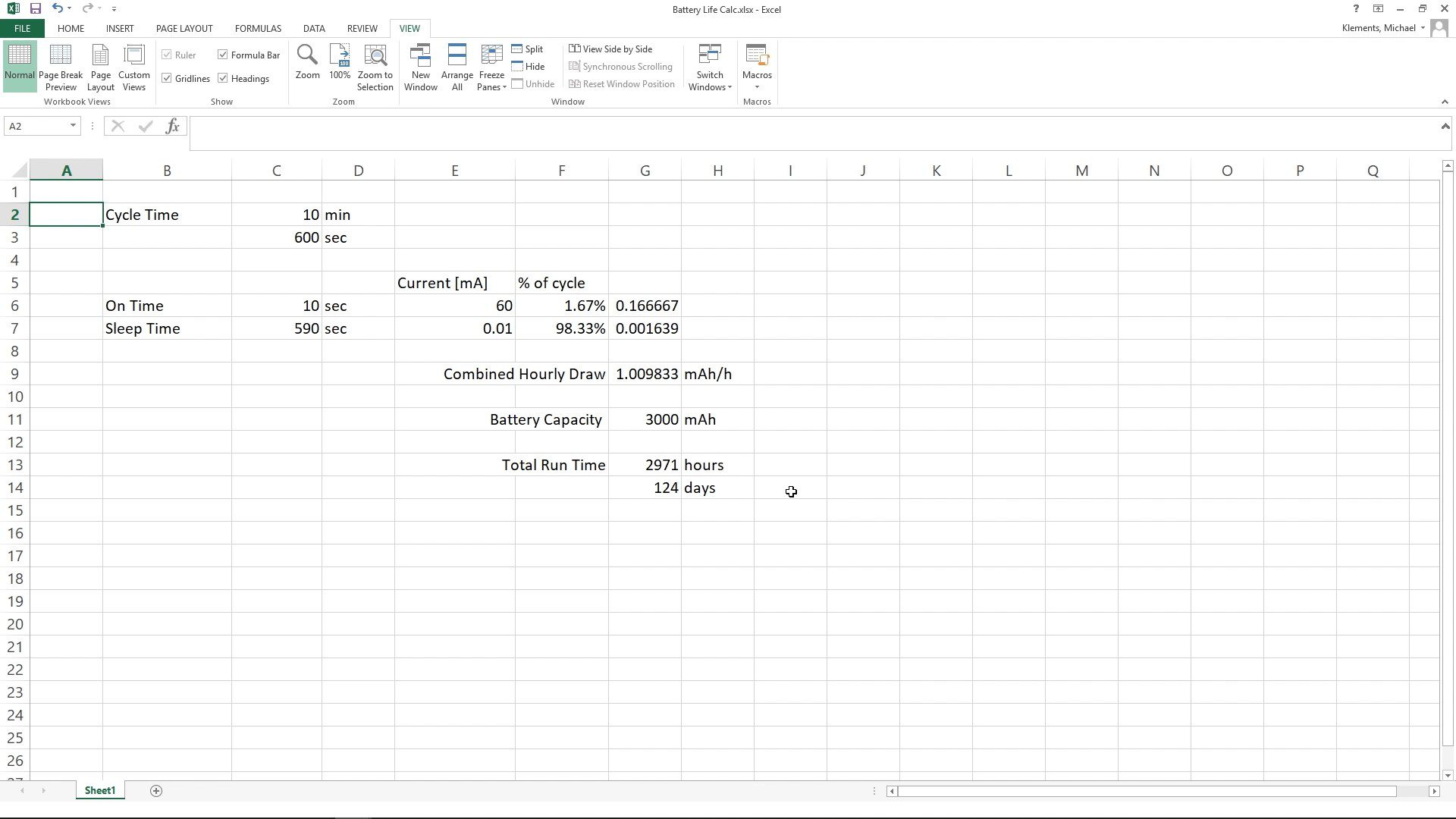Switch to Page Break Preview view
The image size is (1456, 819).
click(x=61, y=64)
